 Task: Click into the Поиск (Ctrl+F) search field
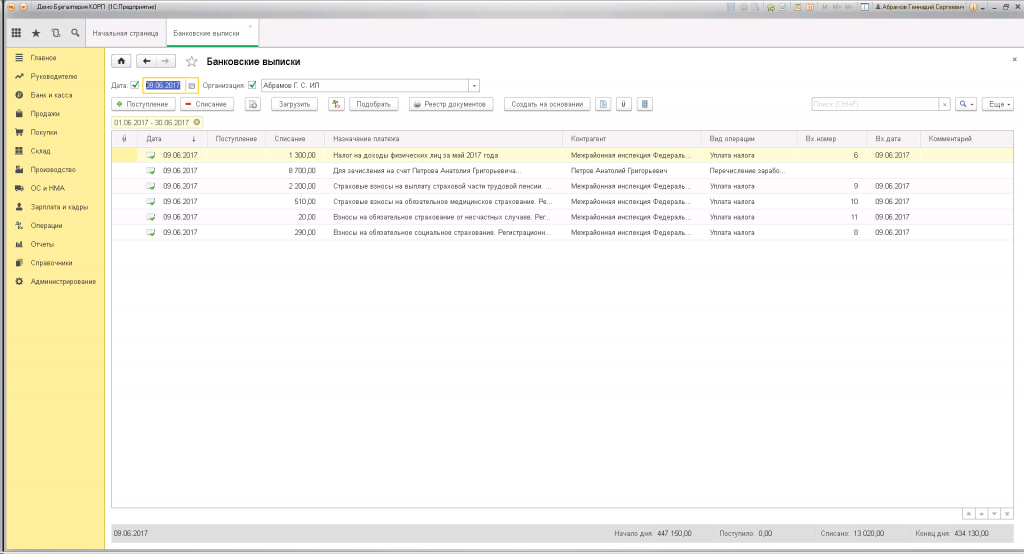point(875,104)
